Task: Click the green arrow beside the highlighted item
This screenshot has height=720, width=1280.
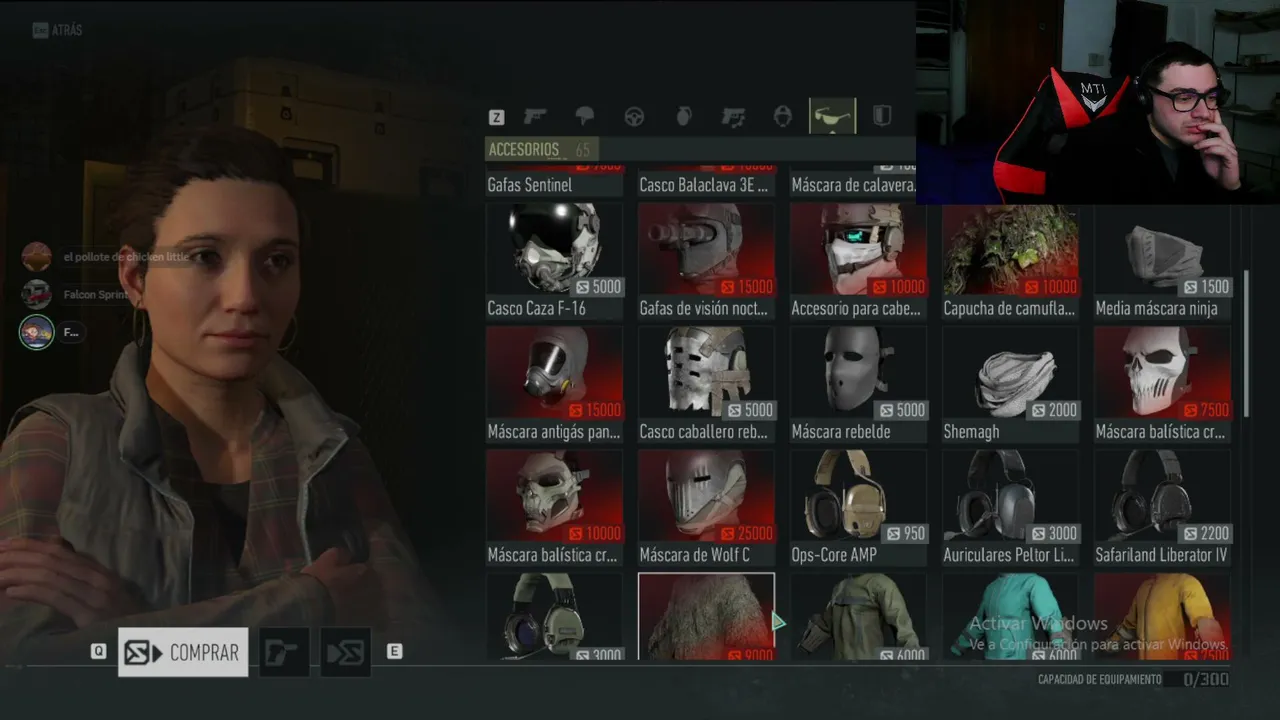Action: 778,622
